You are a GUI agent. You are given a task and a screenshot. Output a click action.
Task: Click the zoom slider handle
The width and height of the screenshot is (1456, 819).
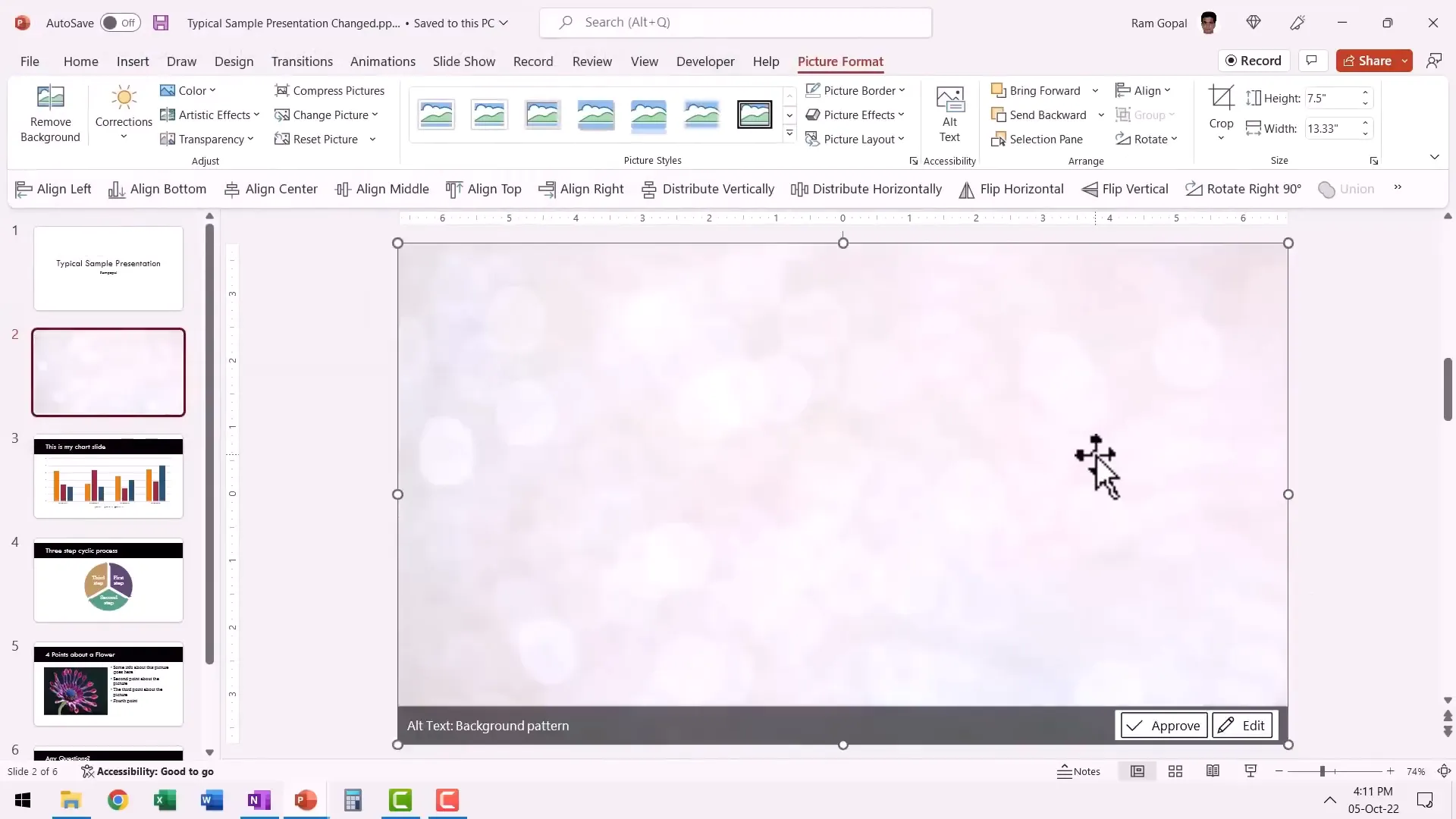[x=1322, y=771]
